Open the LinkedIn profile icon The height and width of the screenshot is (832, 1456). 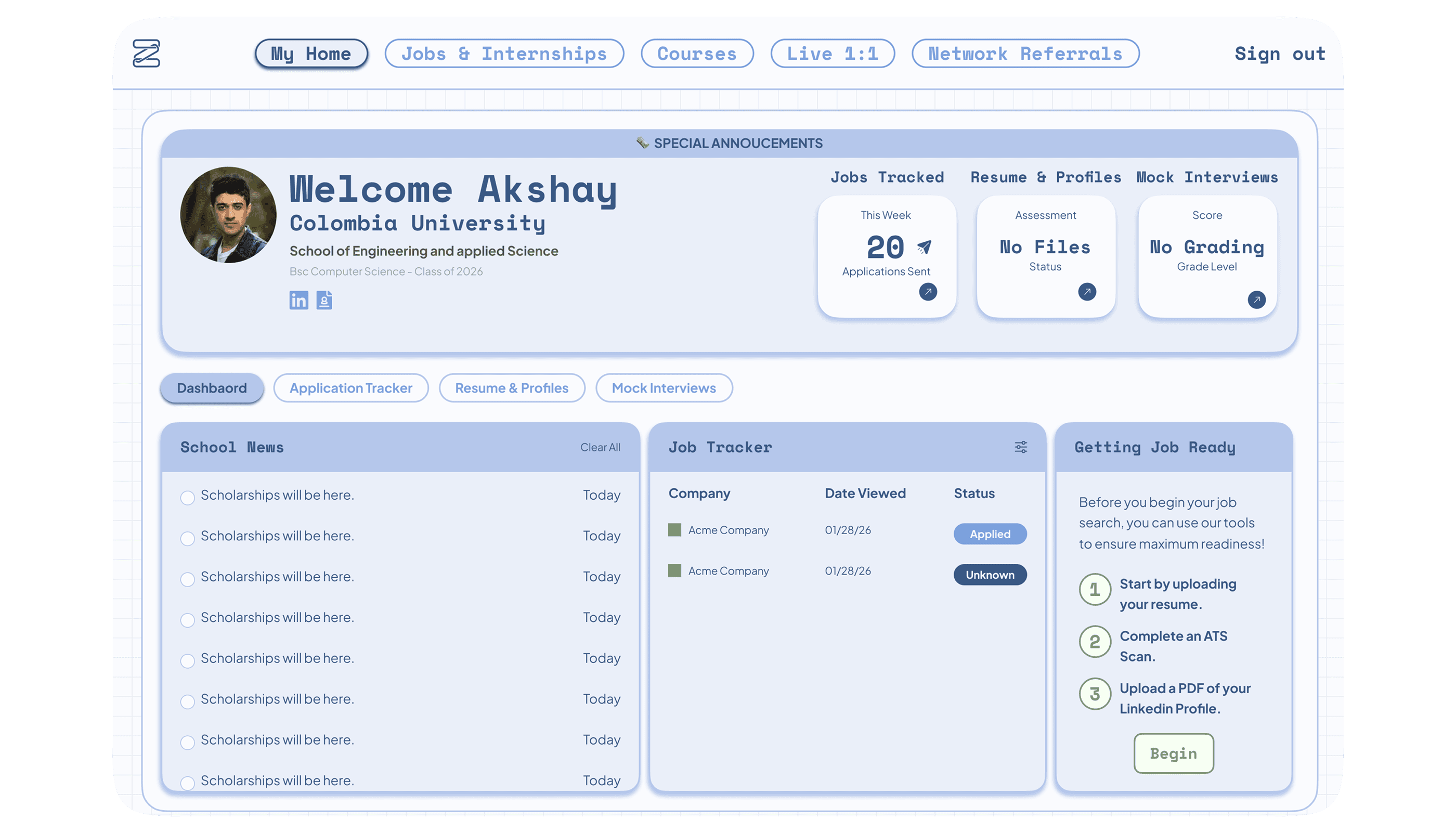(x=298, y=300)
